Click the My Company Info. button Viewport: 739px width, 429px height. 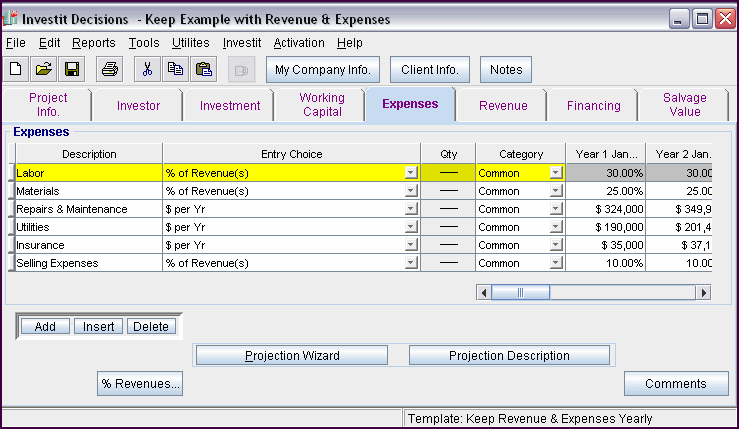[x=323, y=70]
